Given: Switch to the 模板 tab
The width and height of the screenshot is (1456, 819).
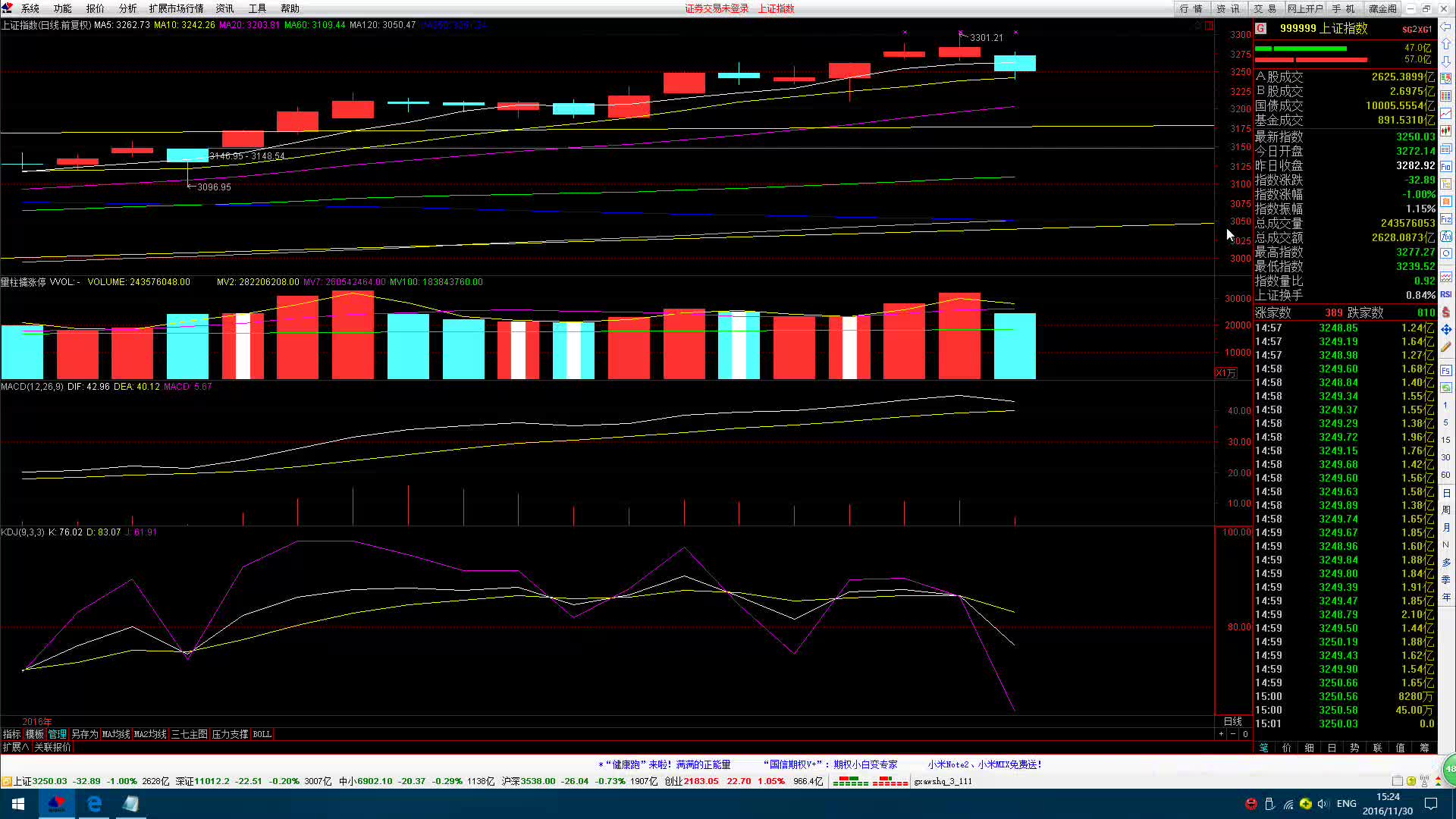Looking at the screenshot, I should click(34, 734).
